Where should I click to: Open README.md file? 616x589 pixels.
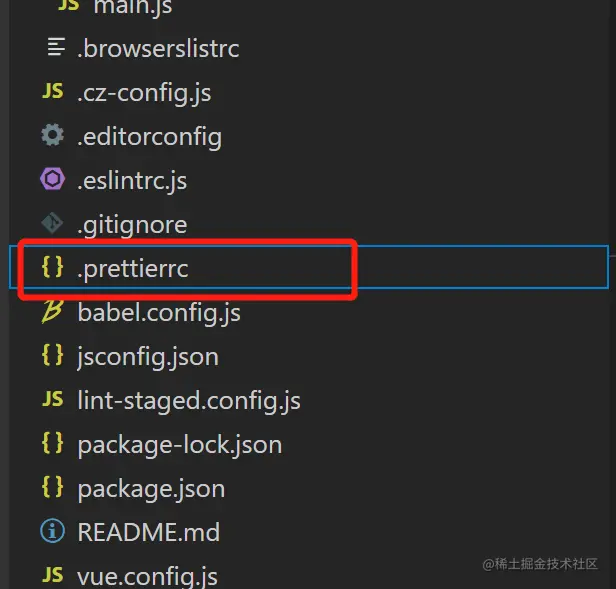coord(148,532)
